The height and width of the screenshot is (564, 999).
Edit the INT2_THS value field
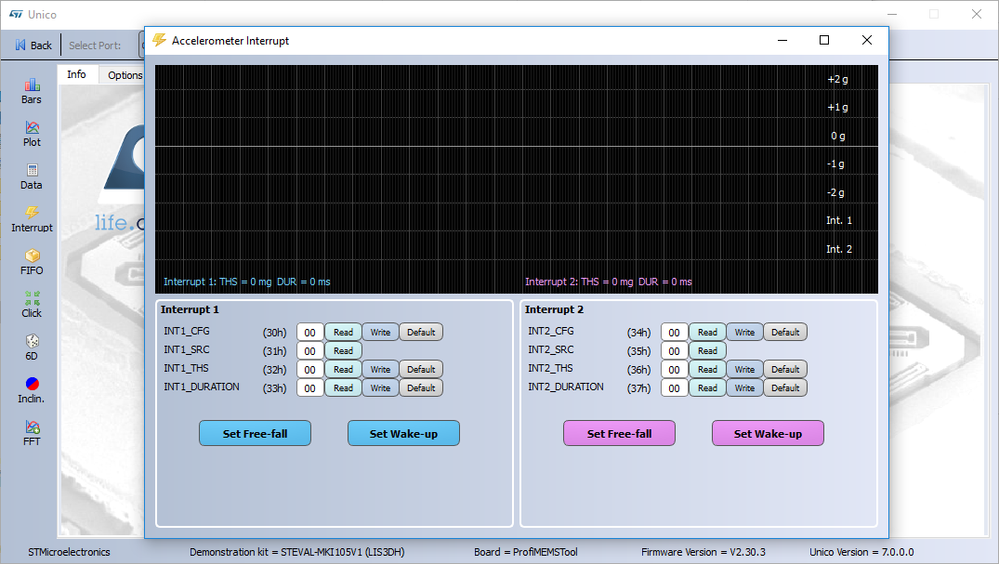click(674, 369)
